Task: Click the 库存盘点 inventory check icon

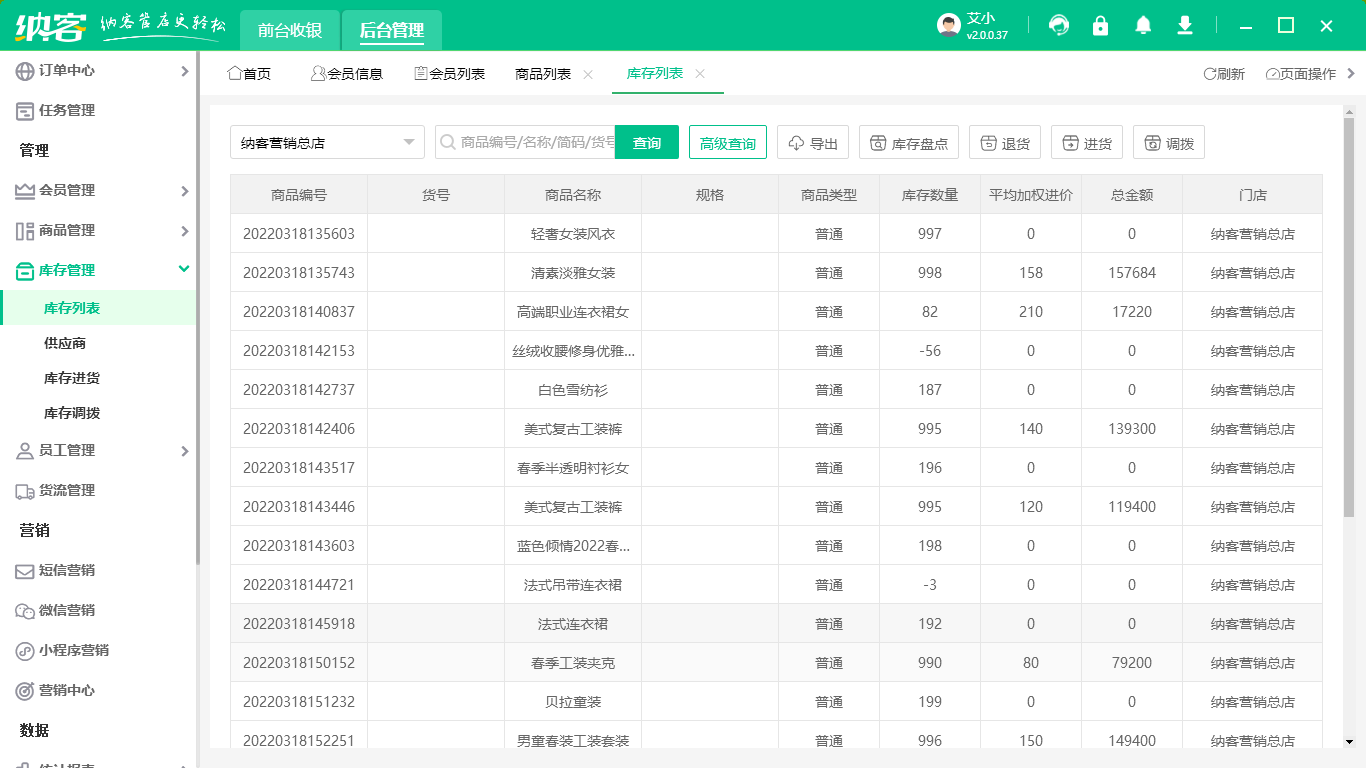Action: coord(908,141)
